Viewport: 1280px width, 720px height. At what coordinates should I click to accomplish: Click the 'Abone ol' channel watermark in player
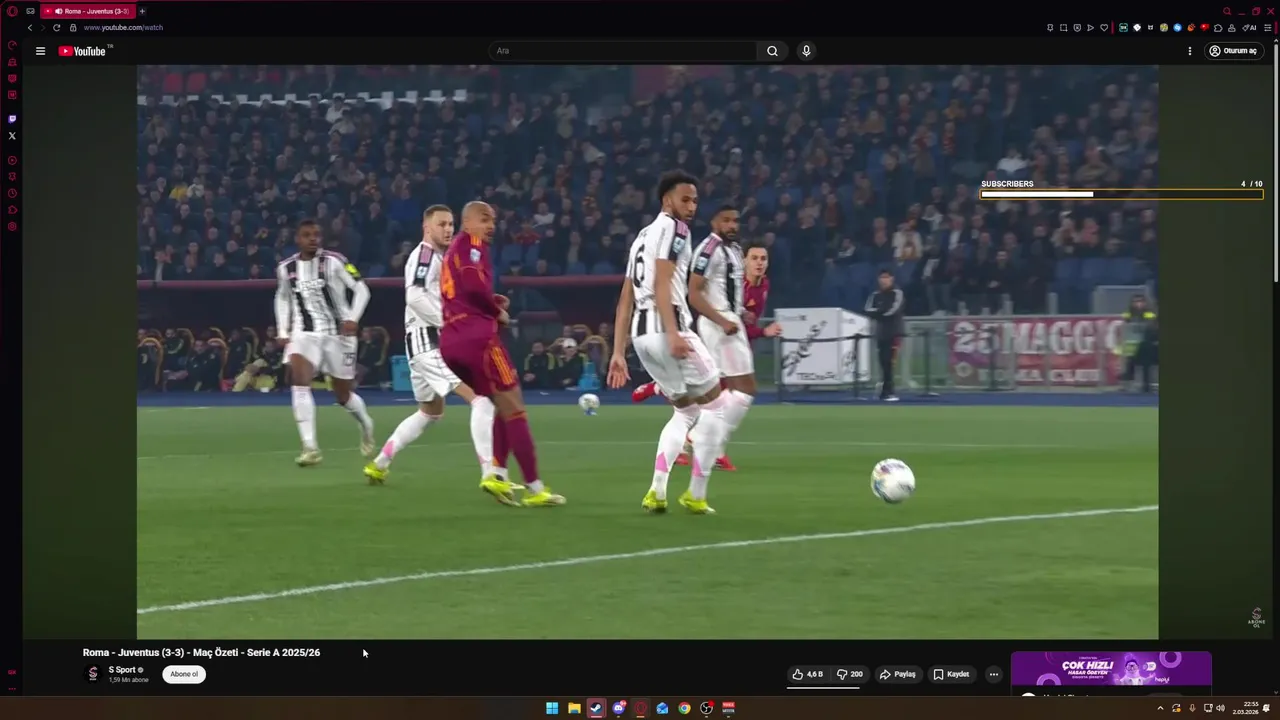tap(1257, 617)
